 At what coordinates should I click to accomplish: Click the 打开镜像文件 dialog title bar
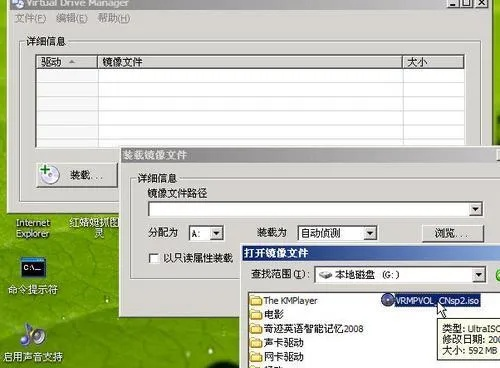coord(370,253)
